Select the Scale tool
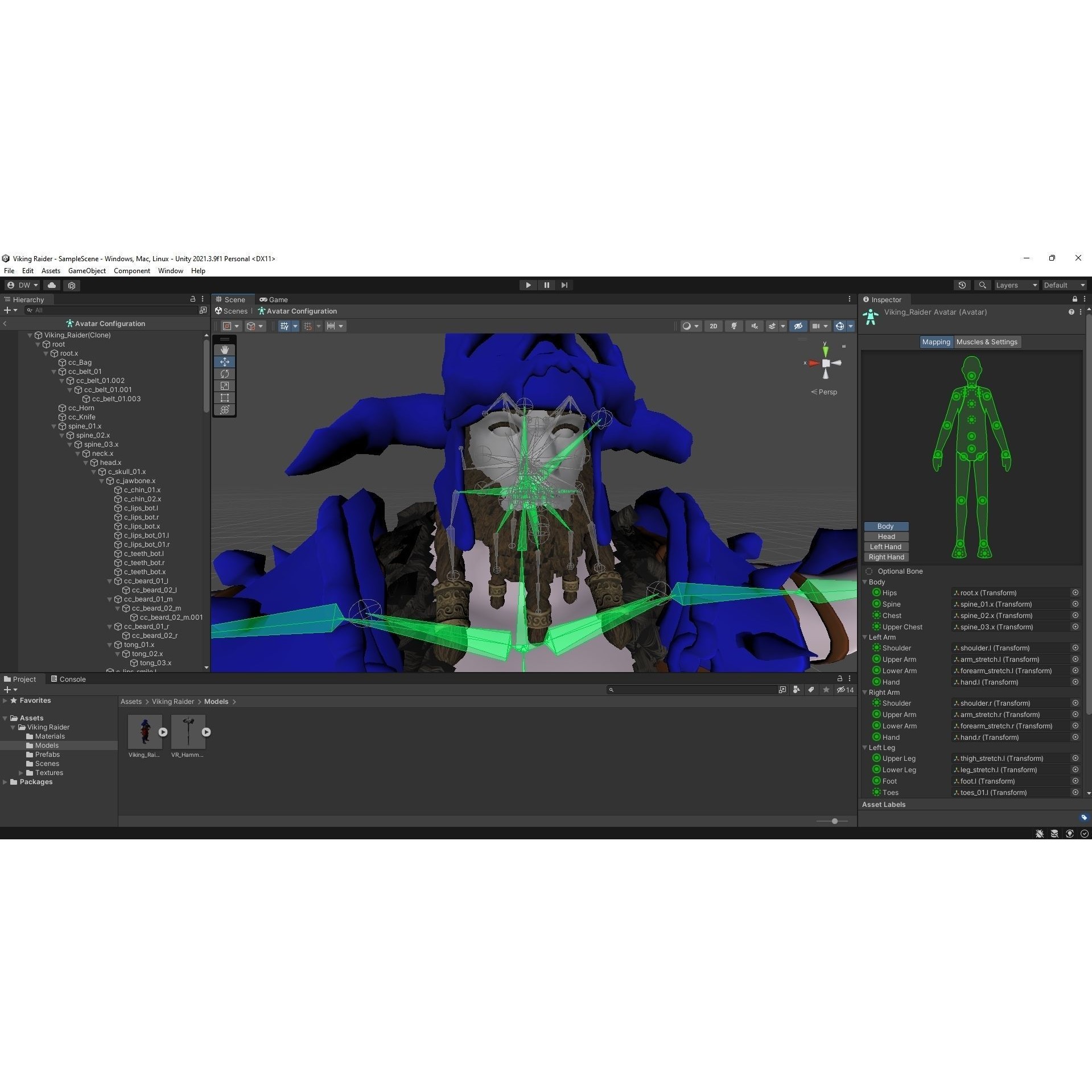The height and width of the screenshot is (1092, 1092). (x=225, y=386)
